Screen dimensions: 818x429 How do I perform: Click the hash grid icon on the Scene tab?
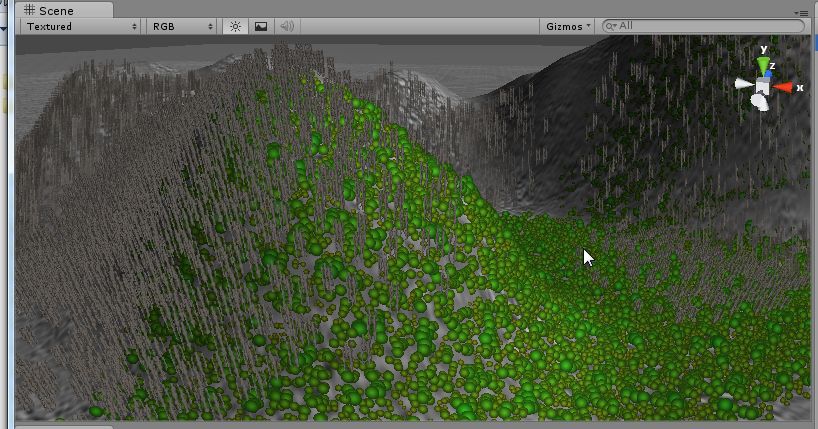pyautogui.click(x=29, y=10)
